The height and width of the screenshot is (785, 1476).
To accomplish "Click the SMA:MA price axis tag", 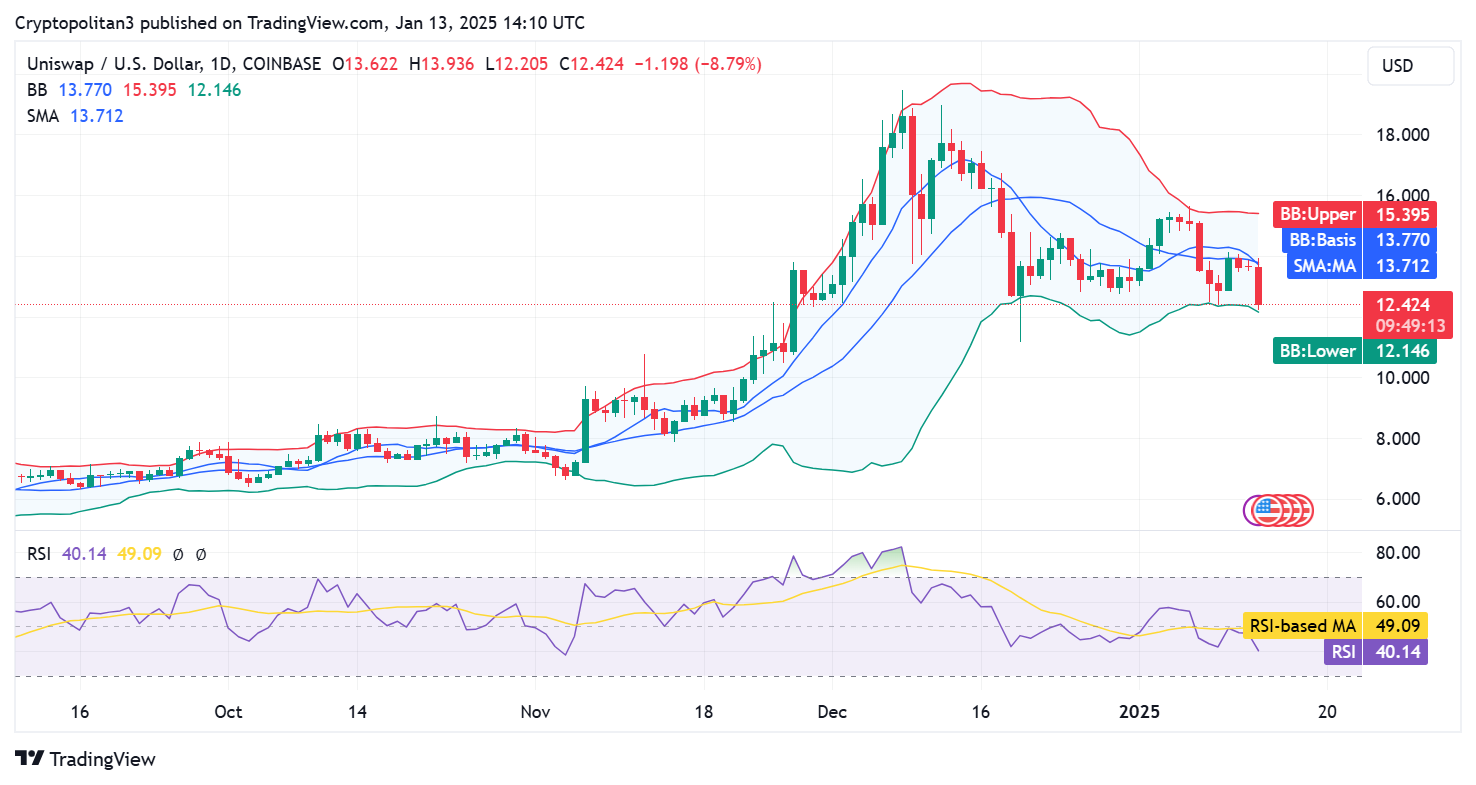I will coord(1361,266).
